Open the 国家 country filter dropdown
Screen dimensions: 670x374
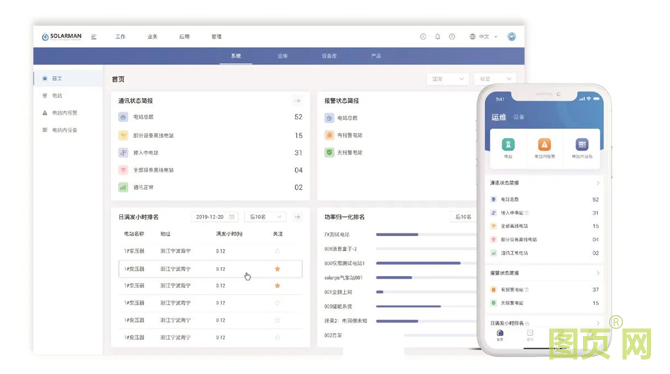447,79
